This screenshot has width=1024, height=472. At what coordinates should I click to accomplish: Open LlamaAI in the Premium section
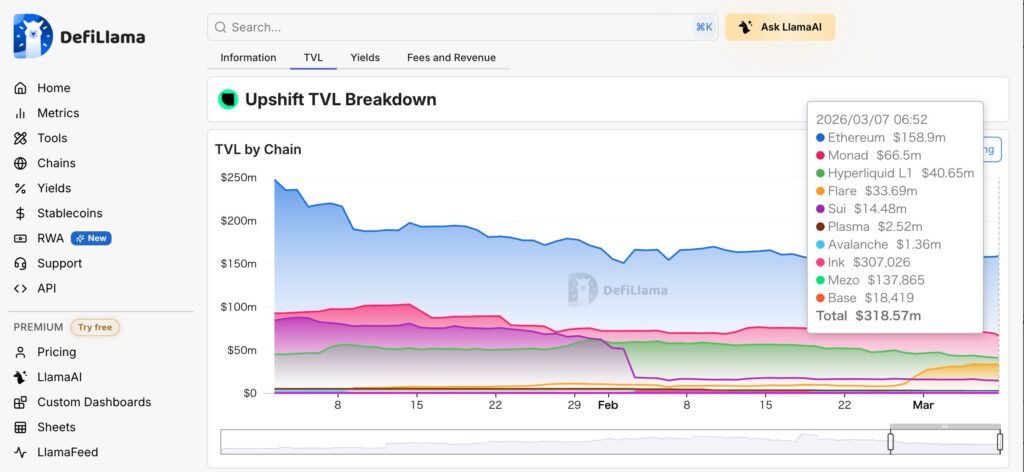pos(59,377)
